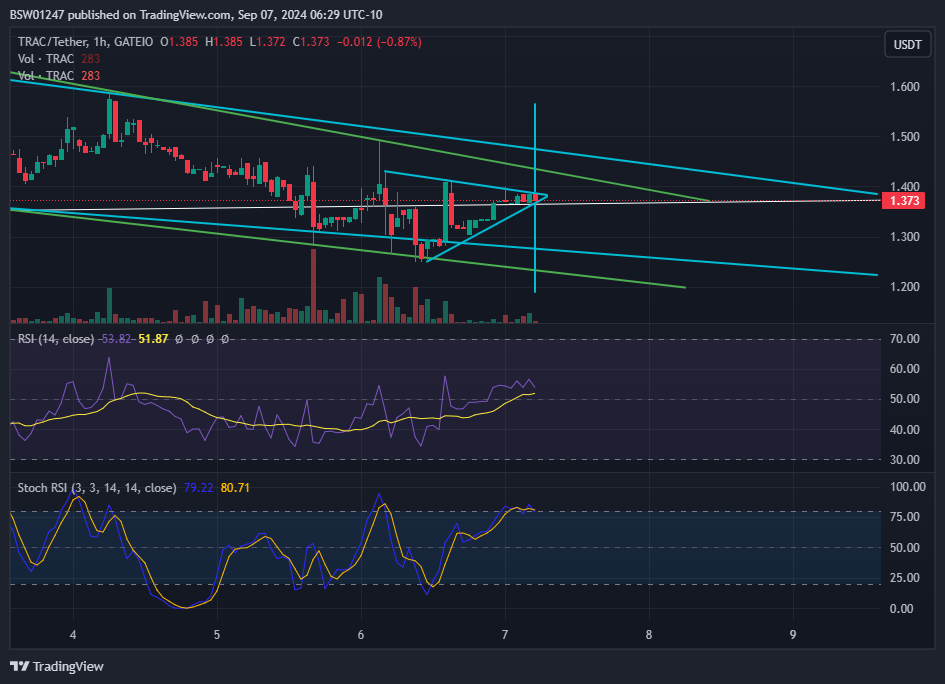Click the 30.00 RSI axis label
Screen dimensions: 945x684
point(905,459)
